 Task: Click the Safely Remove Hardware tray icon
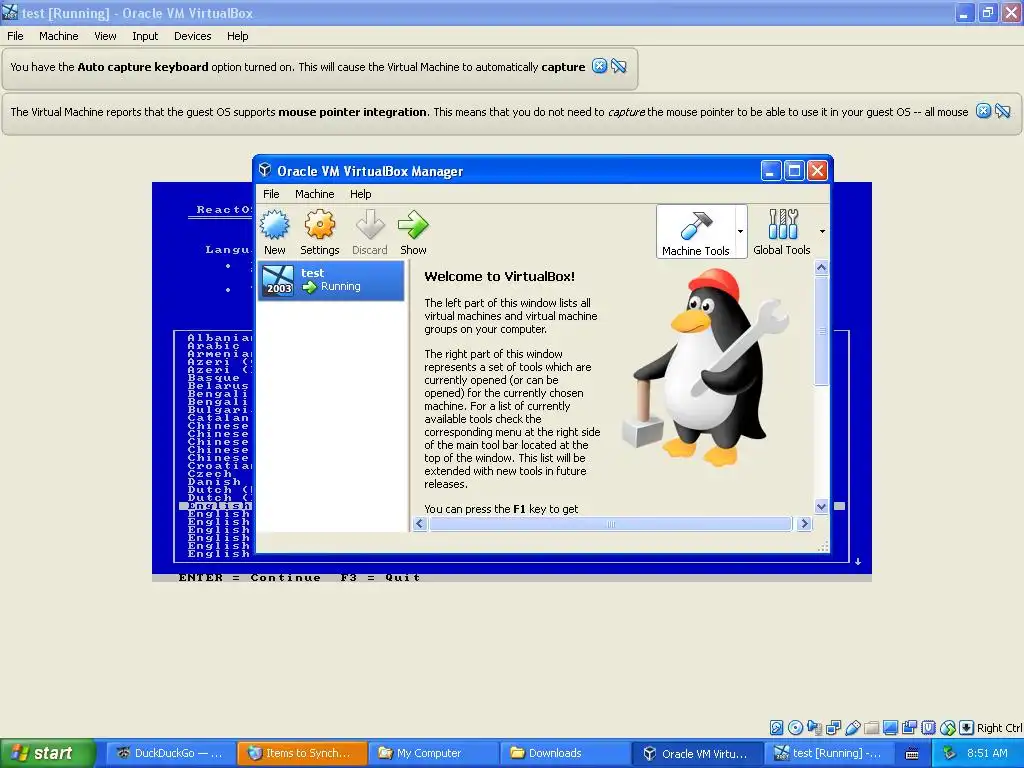(x=950, y=753)
